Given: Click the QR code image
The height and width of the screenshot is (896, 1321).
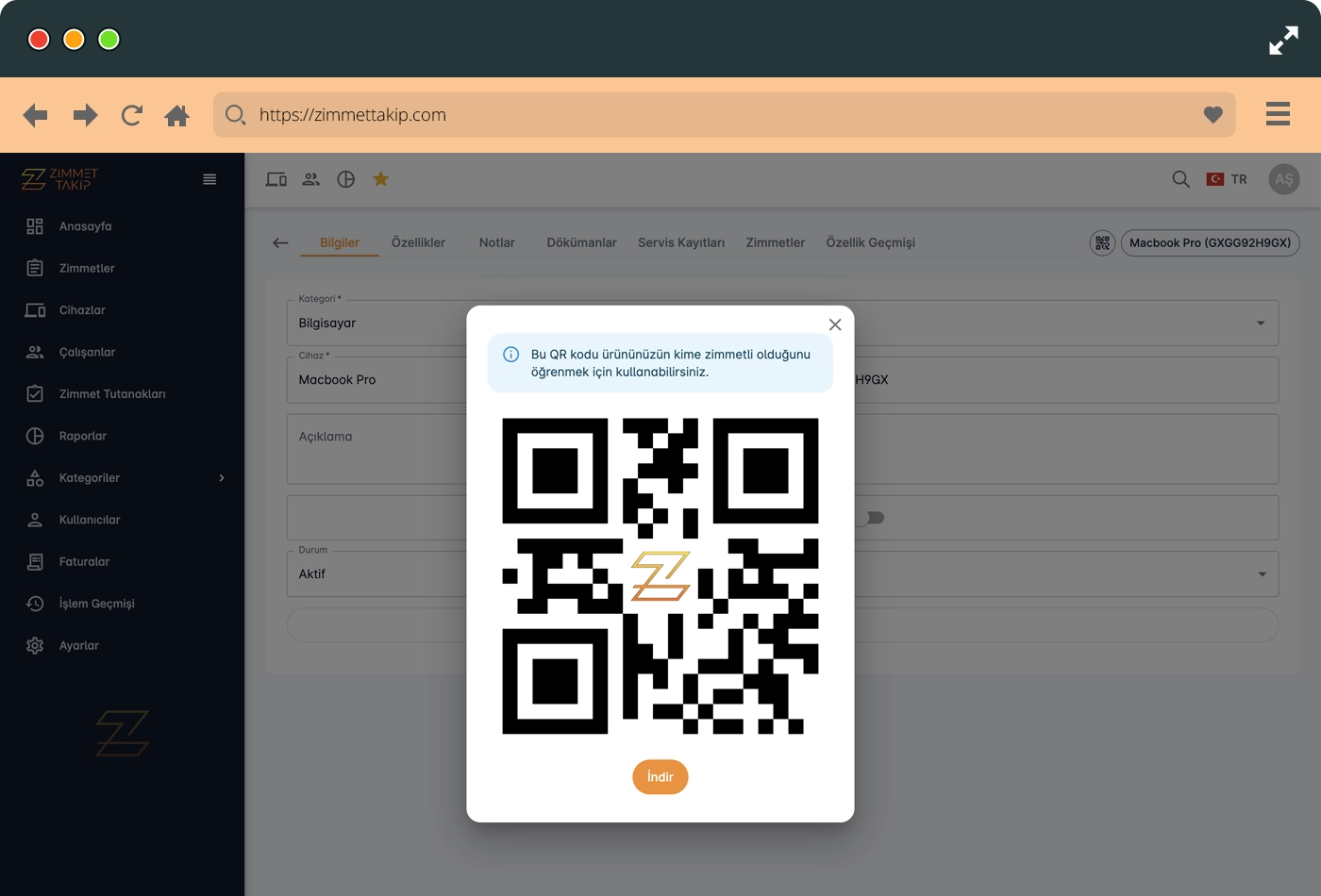Looking at the screenshot, I should click(x=660, y=576).
